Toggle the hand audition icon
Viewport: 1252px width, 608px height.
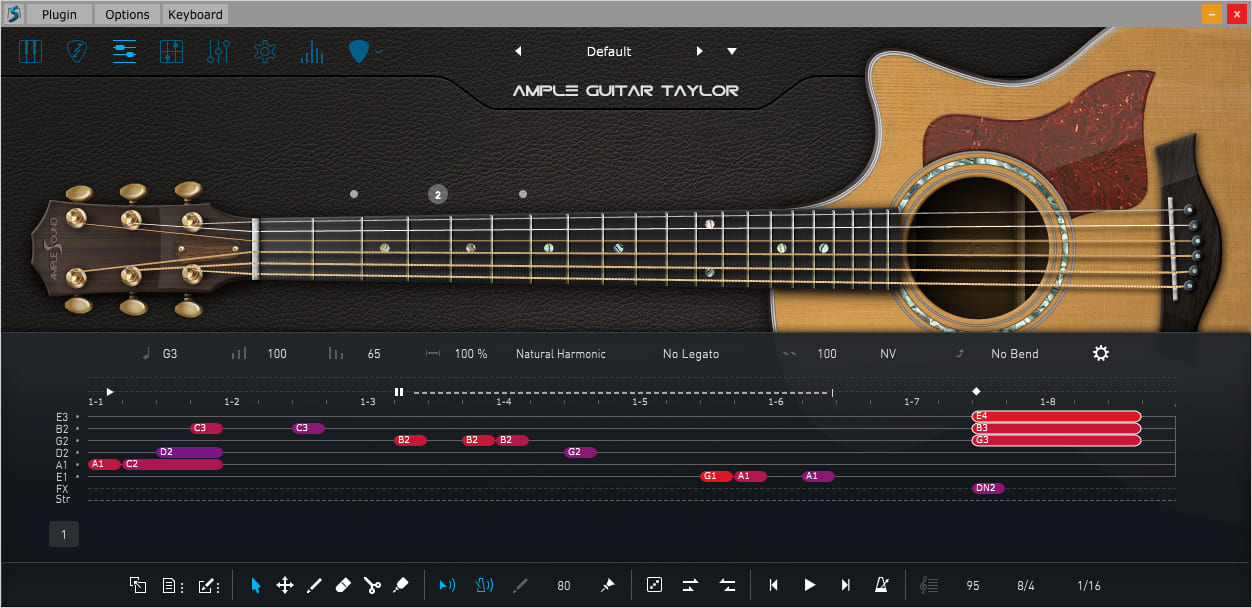484,585
